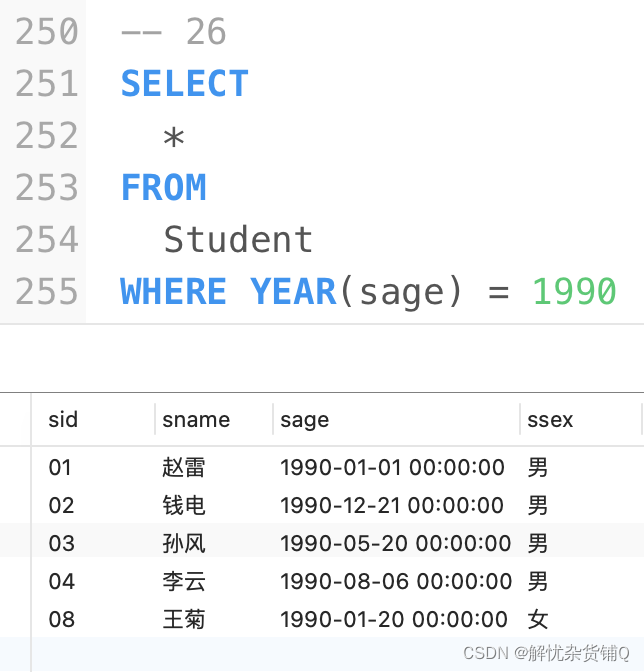Select date cell 1990-01-20 00:00:00
644x672 pixels.
click(394, 620)
